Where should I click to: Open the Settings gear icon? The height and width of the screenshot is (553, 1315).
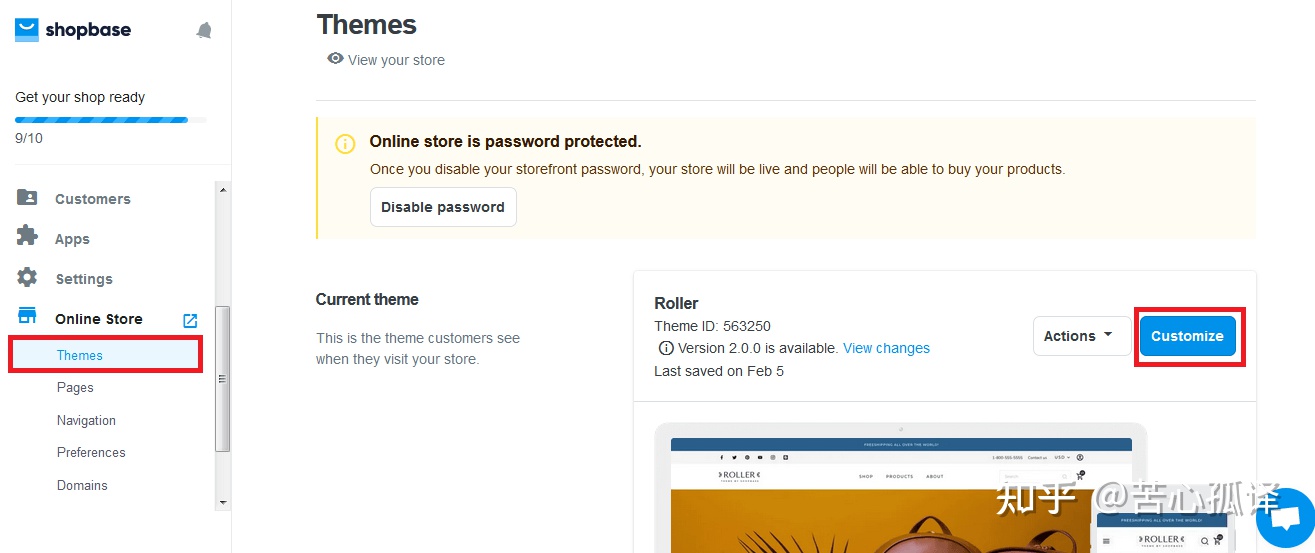point(27,278)
